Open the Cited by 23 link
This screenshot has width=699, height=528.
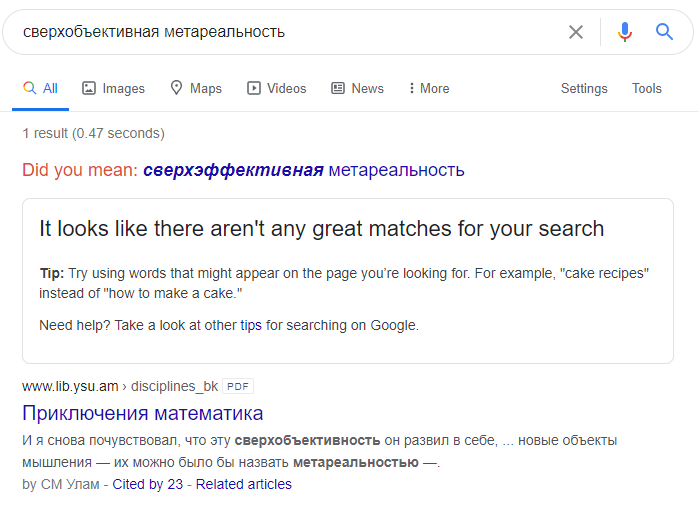click(148, 484)
